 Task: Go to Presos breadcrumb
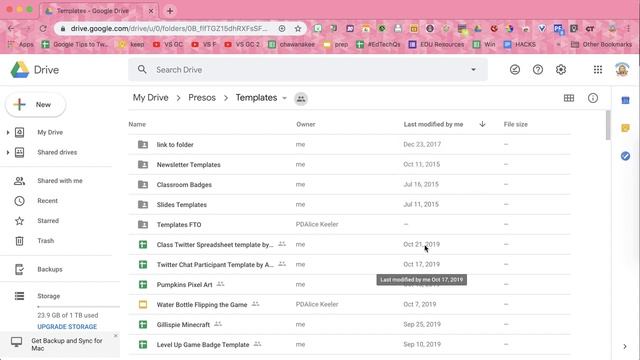pyautogui.click(x=202, y=98)
